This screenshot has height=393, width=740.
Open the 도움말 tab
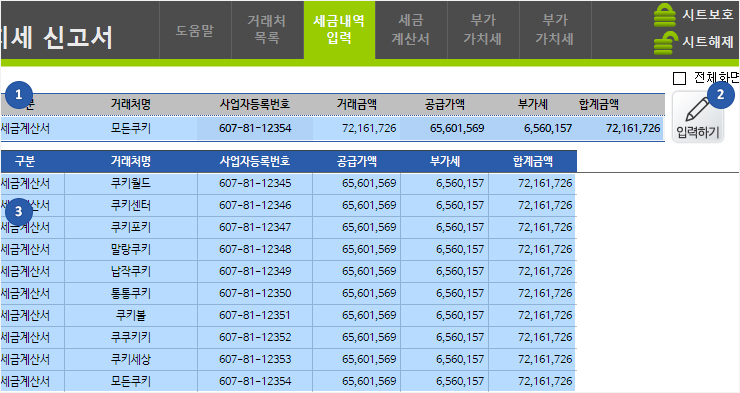195,30
